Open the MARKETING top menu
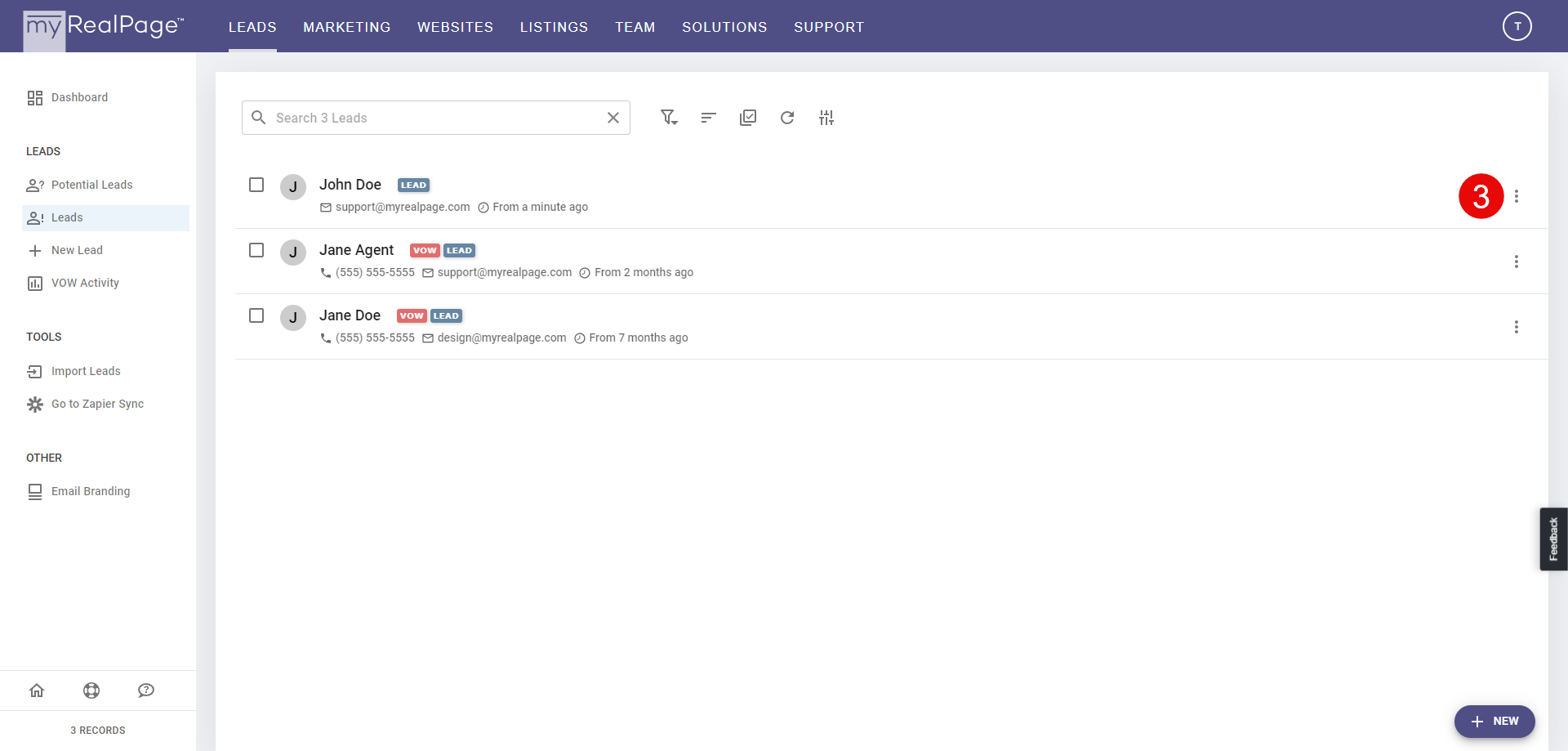The width and height of the screenshot is (1568, 751). [347, 27]
